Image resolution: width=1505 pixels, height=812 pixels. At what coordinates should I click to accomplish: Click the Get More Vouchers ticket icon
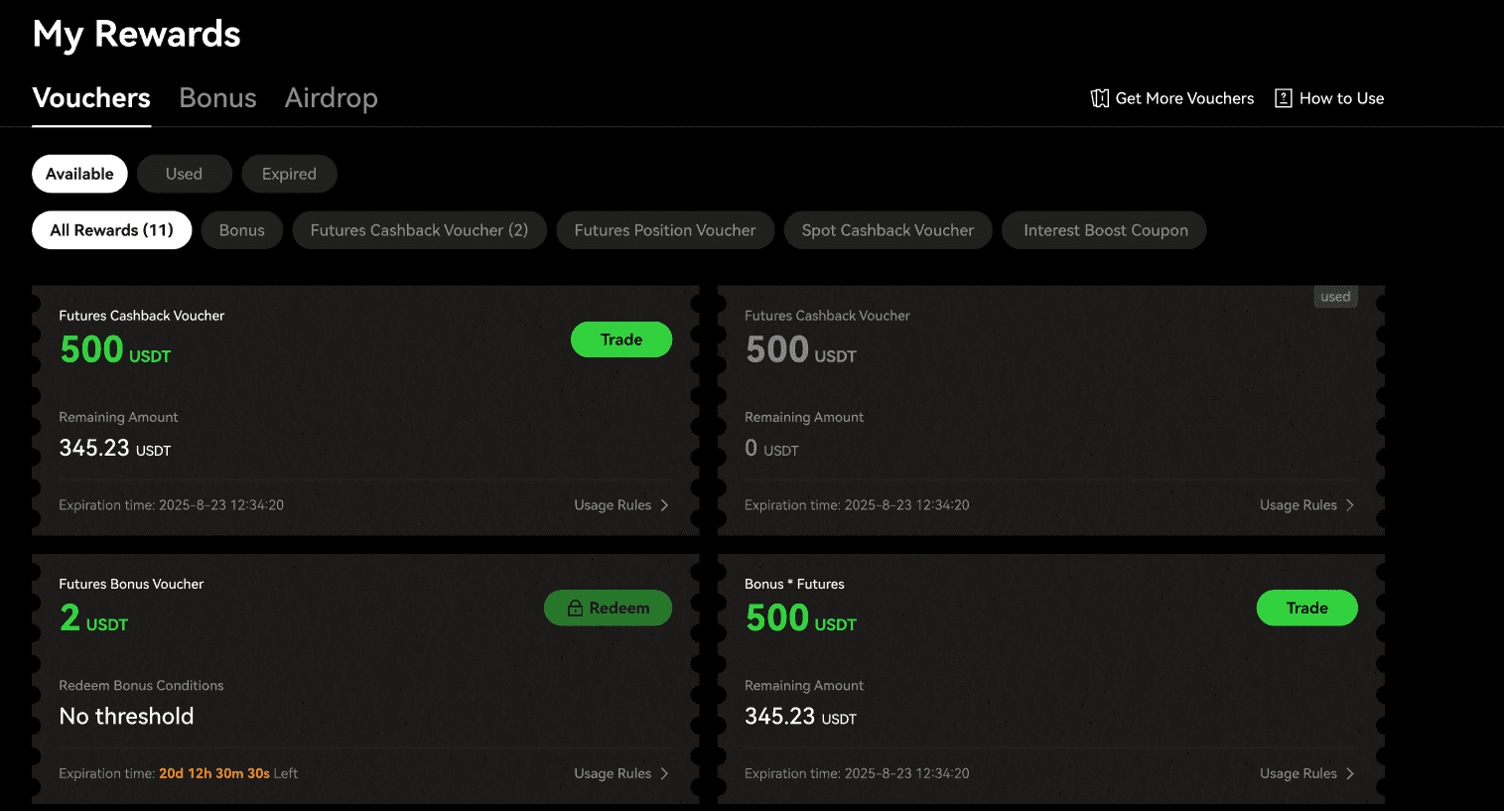tap(1100, 98)
